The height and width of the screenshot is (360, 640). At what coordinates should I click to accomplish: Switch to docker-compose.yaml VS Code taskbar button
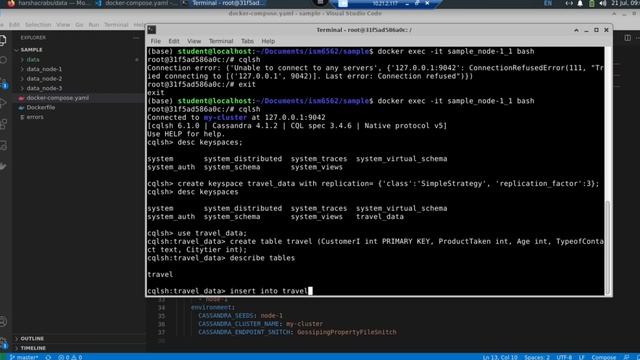(x=136, y=3)
